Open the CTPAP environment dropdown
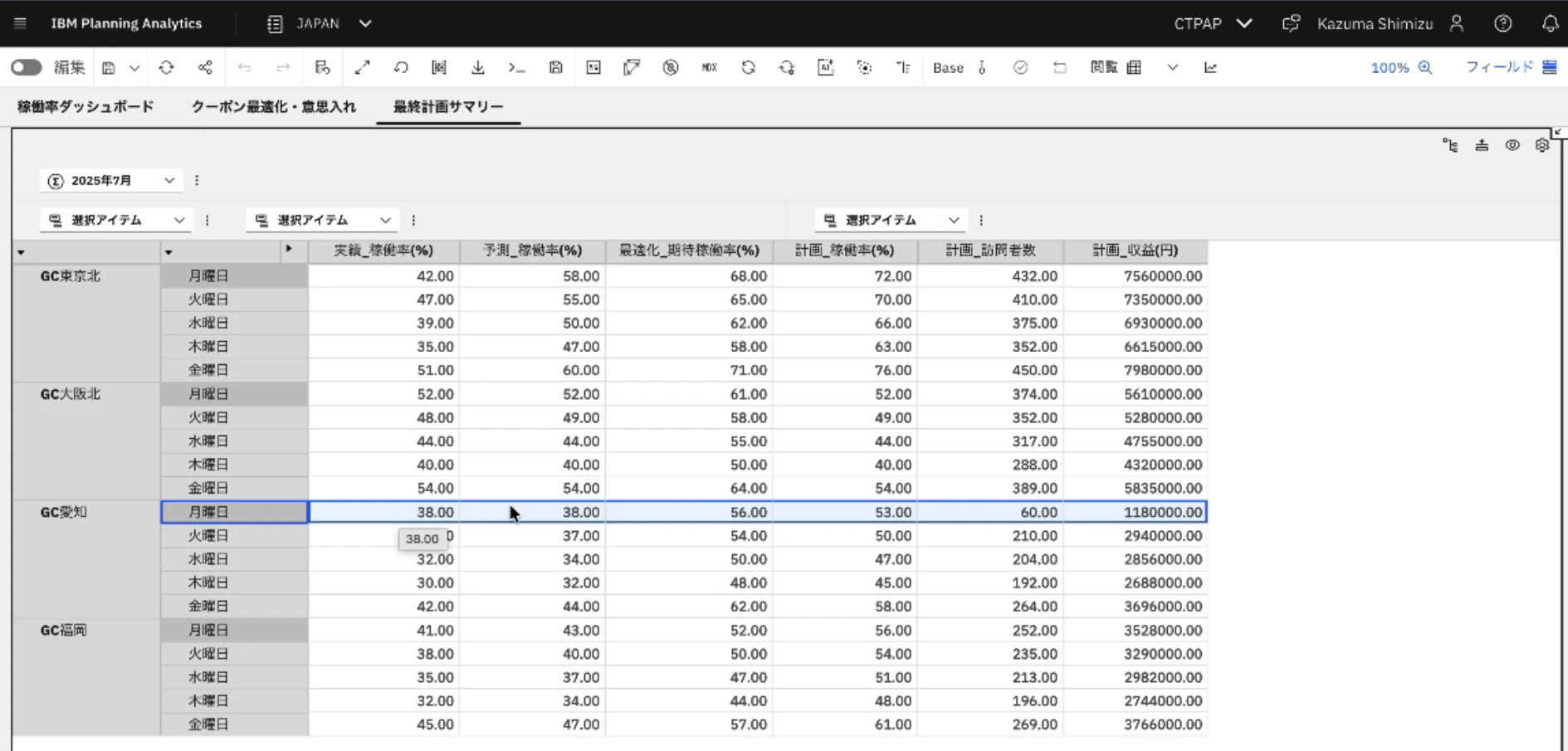This screenshot has height=751, width=1568. [x=1213, y=23]
